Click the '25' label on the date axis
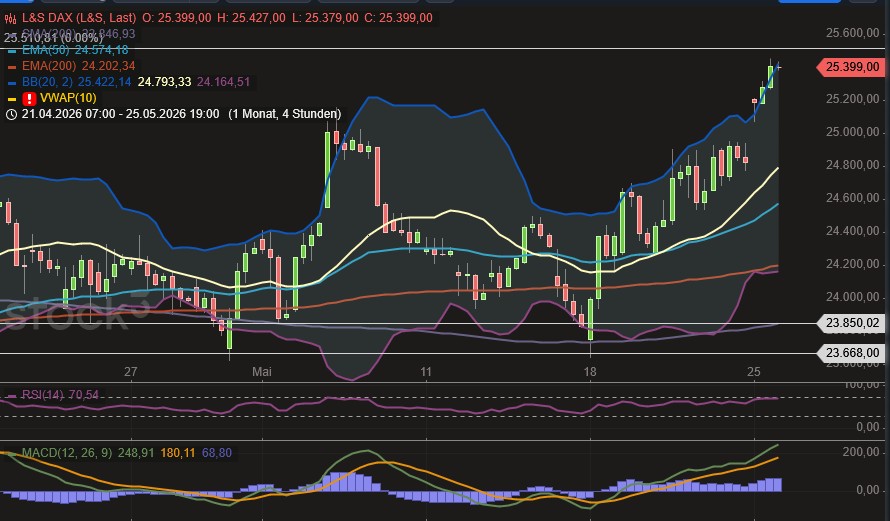This screenshot has width=890, height=521. tap(753, 372)
